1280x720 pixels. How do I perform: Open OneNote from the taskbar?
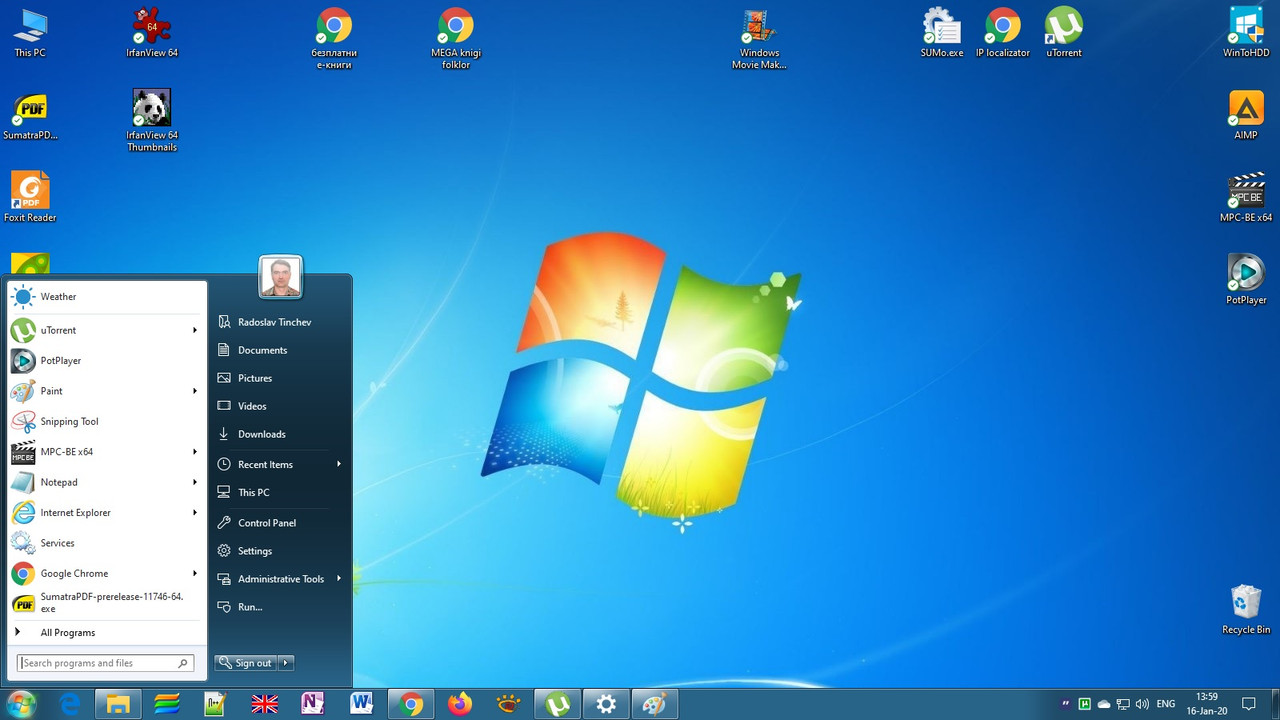click(313, 704)
